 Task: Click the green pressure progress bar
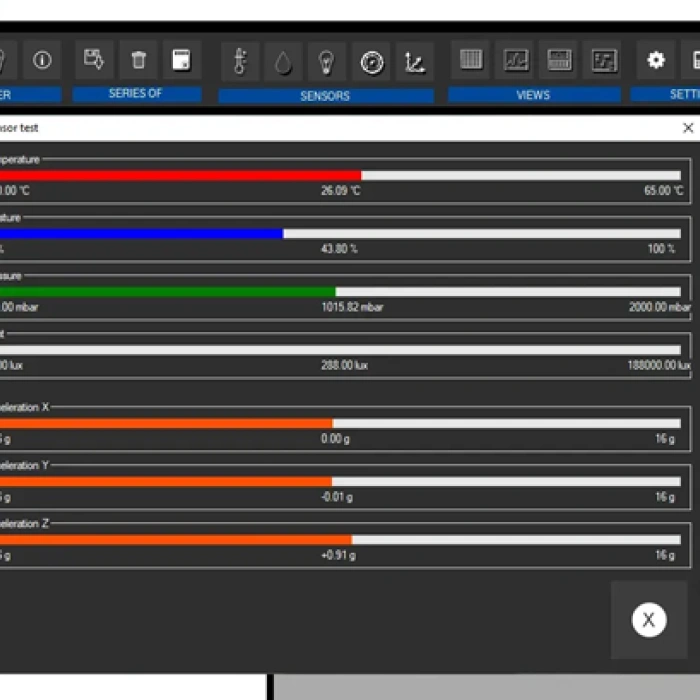pyautogui.click(x=168, y=292)
